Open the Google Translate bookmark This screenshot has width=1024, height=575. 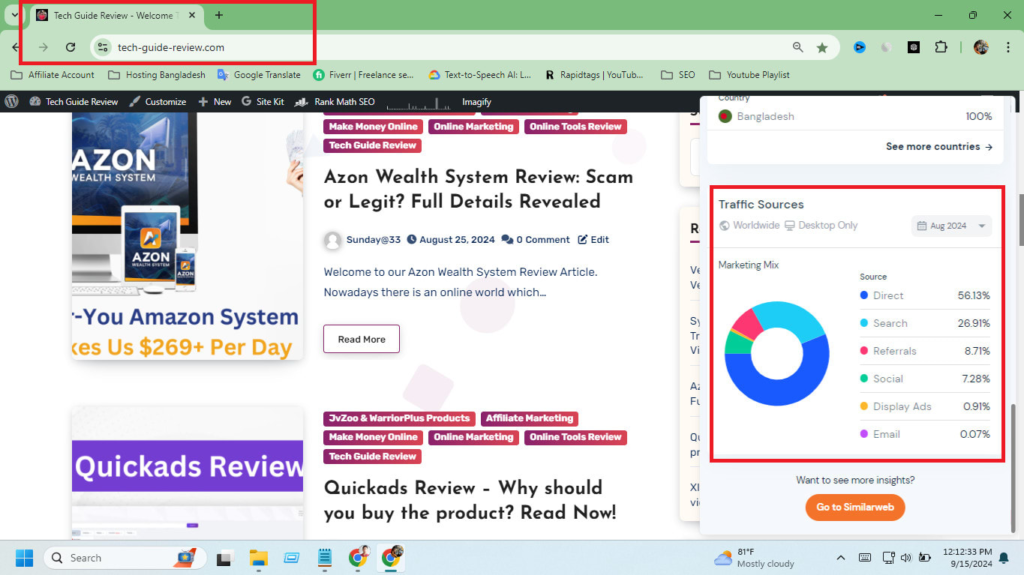[259, 74]
